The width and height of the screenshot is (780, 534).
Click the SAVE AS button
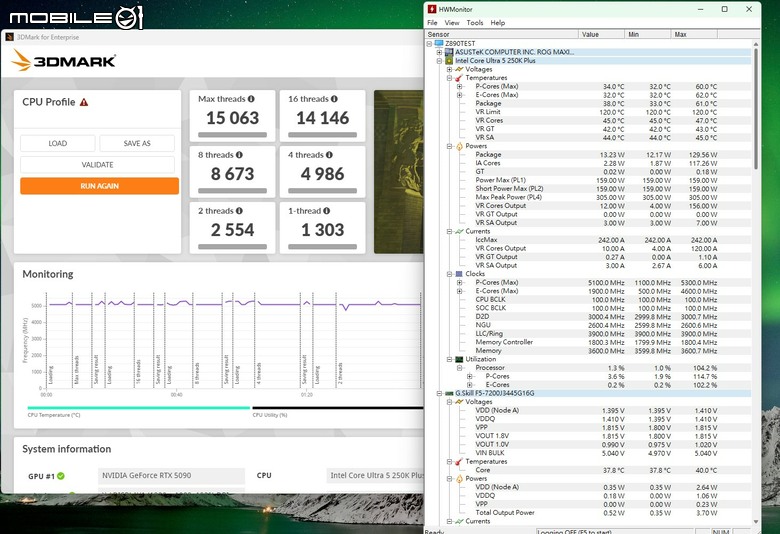(x=137, y=143)
